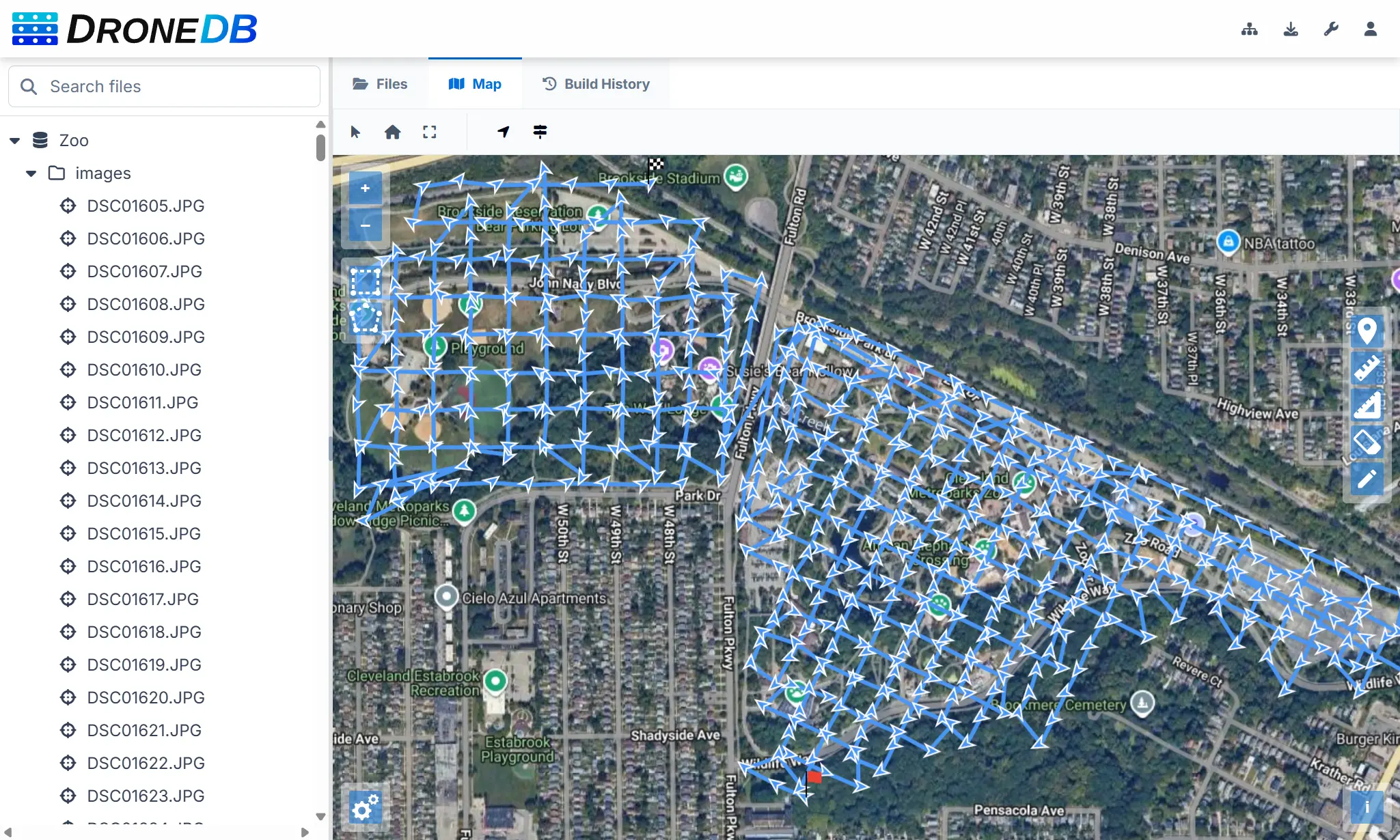Select the polygon selection tool on map

tap(366, 318)
